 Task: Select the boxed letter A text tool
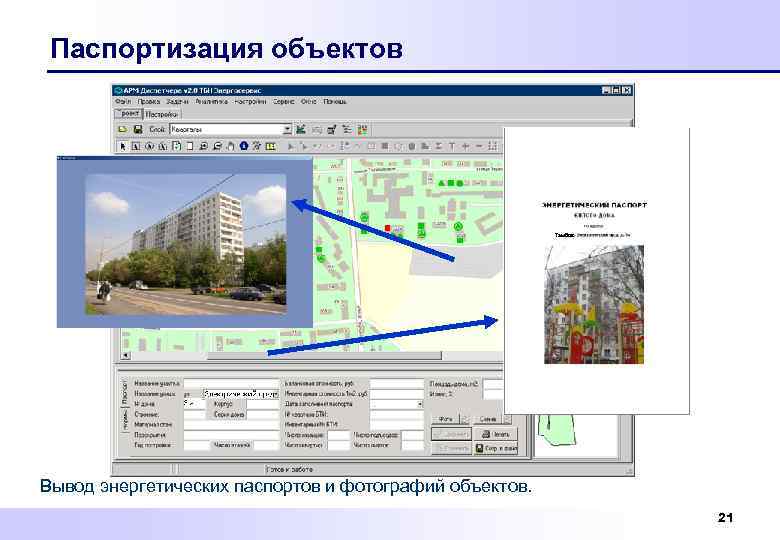click(136, 146)
